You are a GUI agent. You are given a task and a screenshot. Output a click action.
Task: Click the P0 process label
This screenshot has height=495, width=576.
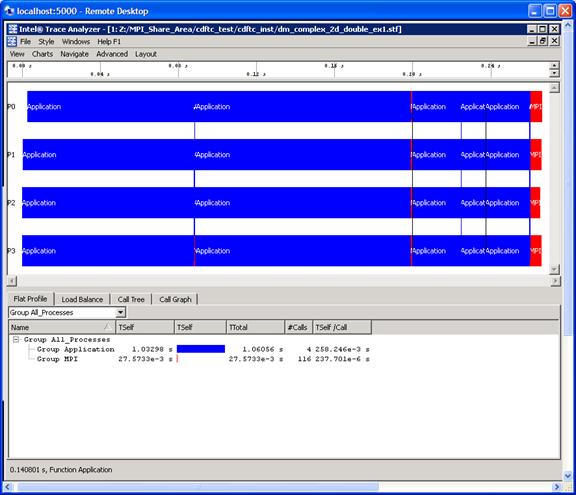point(11,106)
